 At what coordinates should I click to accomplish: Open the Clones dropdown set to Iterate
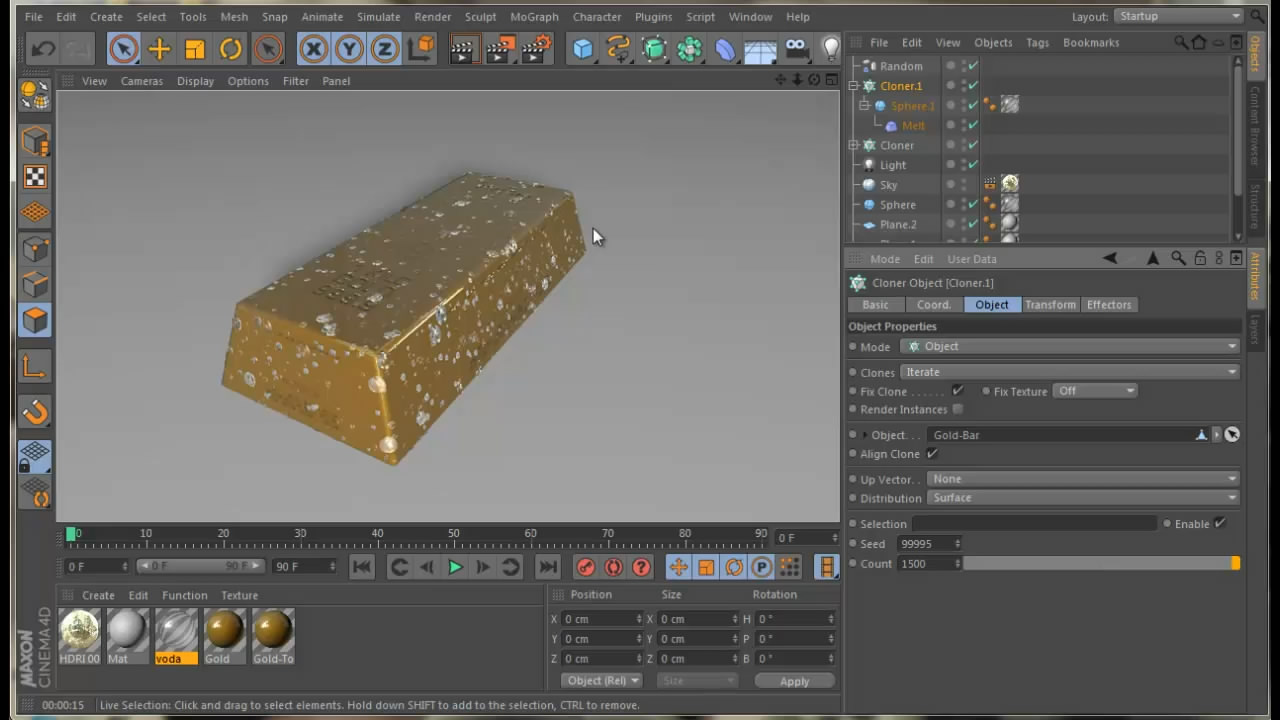1070,372
